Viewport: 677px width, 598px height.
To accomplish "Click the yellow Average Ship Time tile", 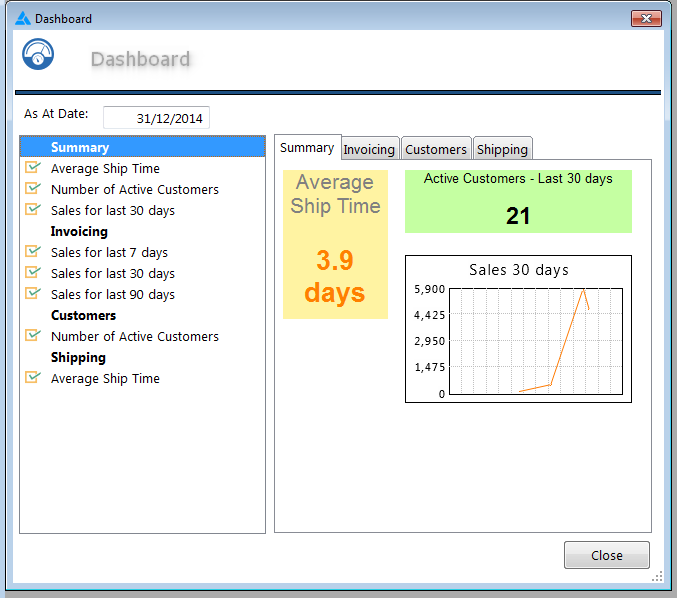I will 335,245.
